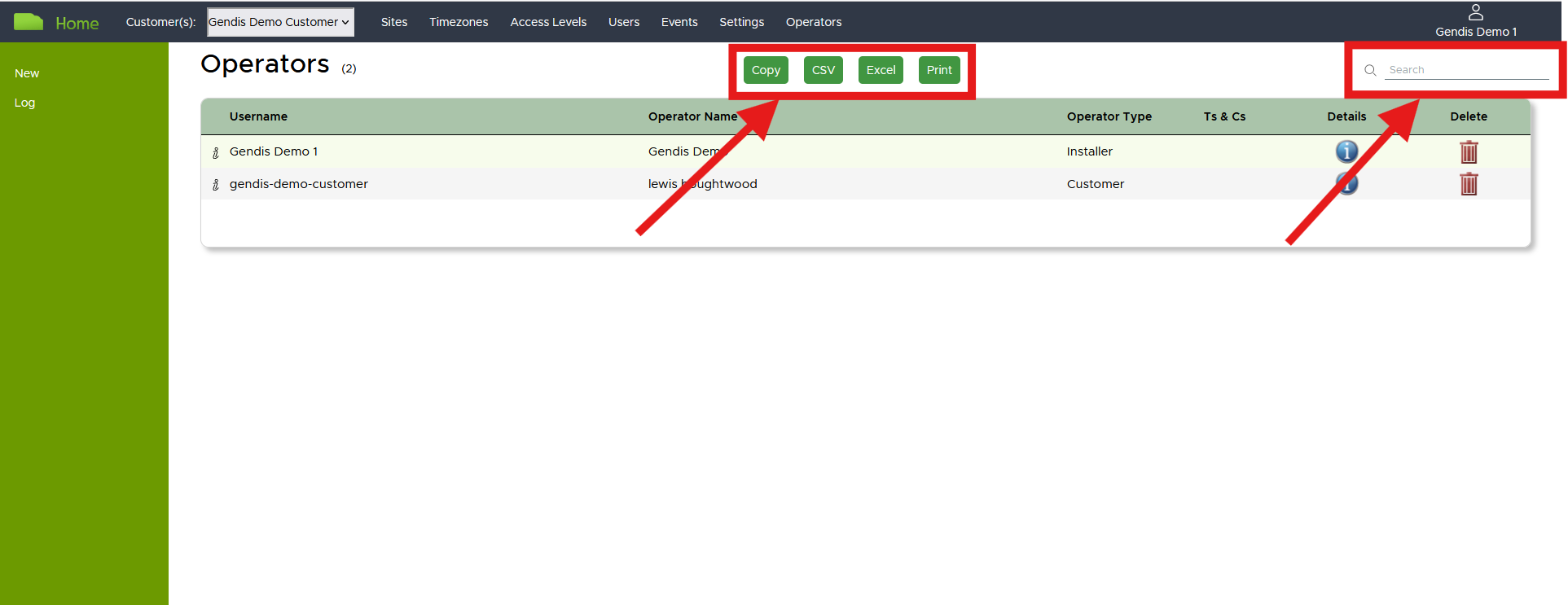
Task: Navigate to the Events page
Action: (679, 22)
